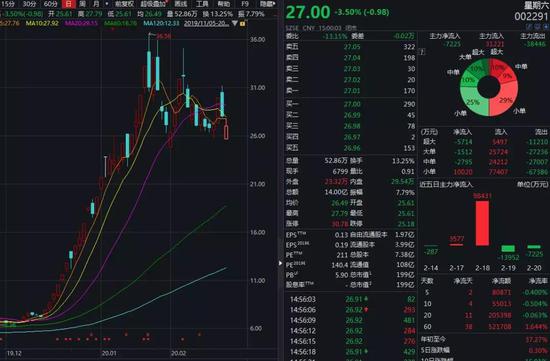This screenshot has height=361, width=550.
Task: Open F9 company information
Action: (245, 4)
